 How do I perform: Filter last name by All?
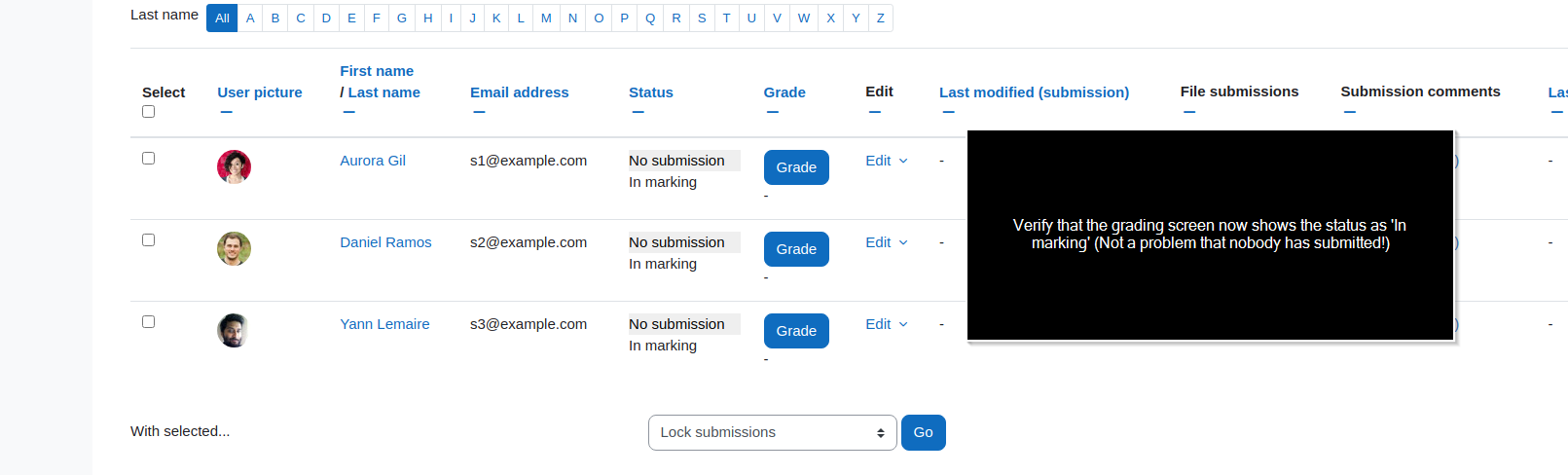(222, 18)
